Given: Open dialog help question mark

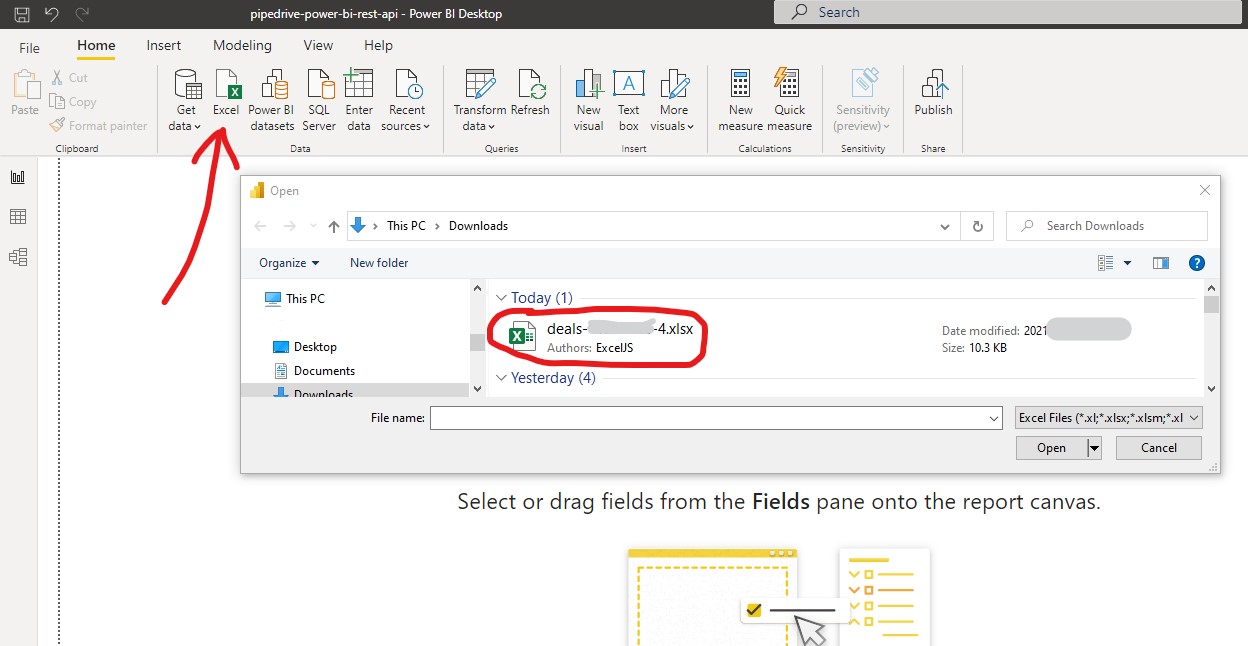Looking at the screenshot, I should point(1196,263).
